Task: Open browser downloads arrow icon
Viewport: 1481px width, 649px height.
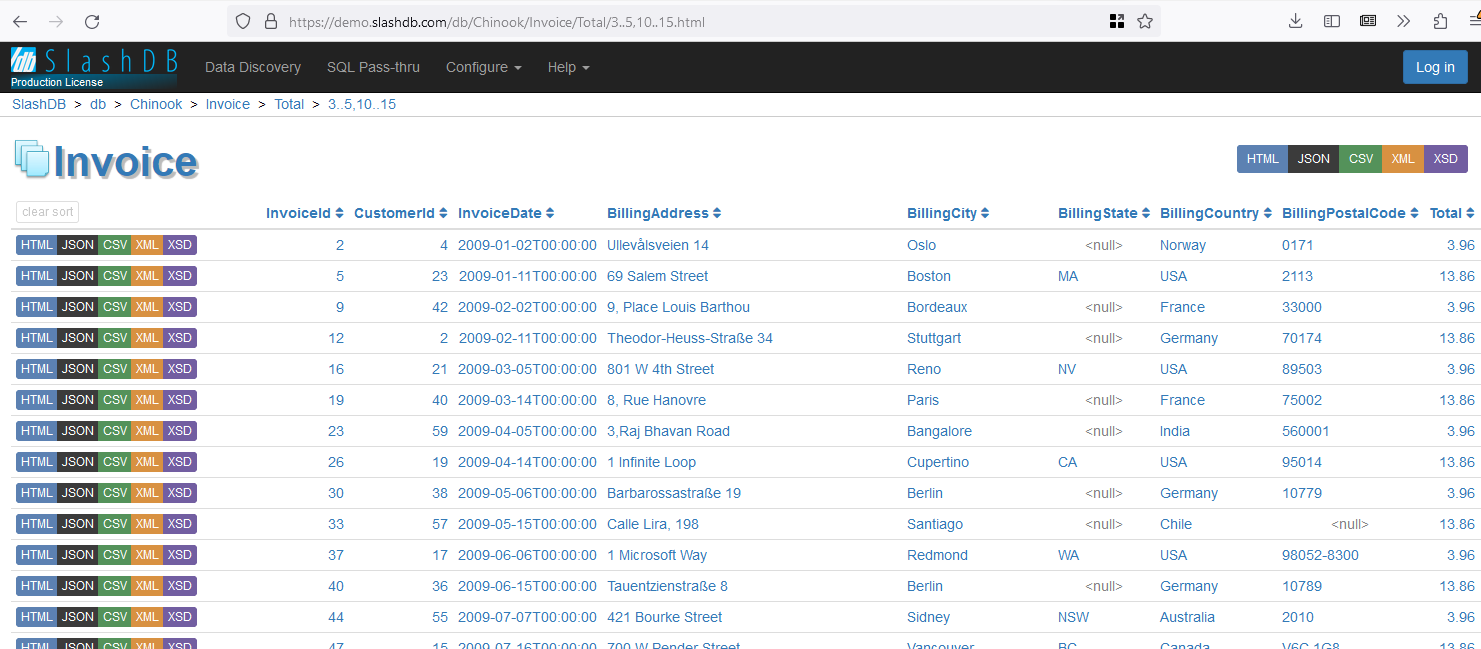Action: pos(1296,21)
